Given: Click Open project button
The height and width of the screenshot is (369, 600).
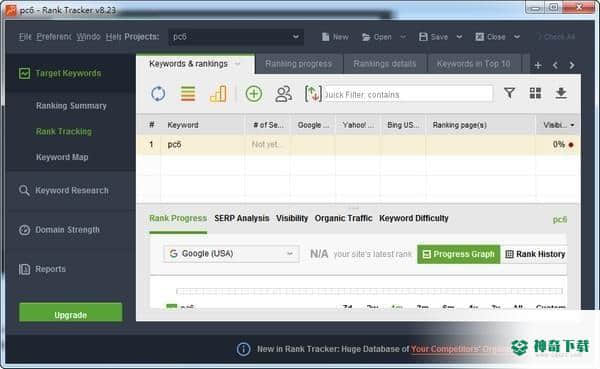Looking at the screenshot, I should coord(377,37).
